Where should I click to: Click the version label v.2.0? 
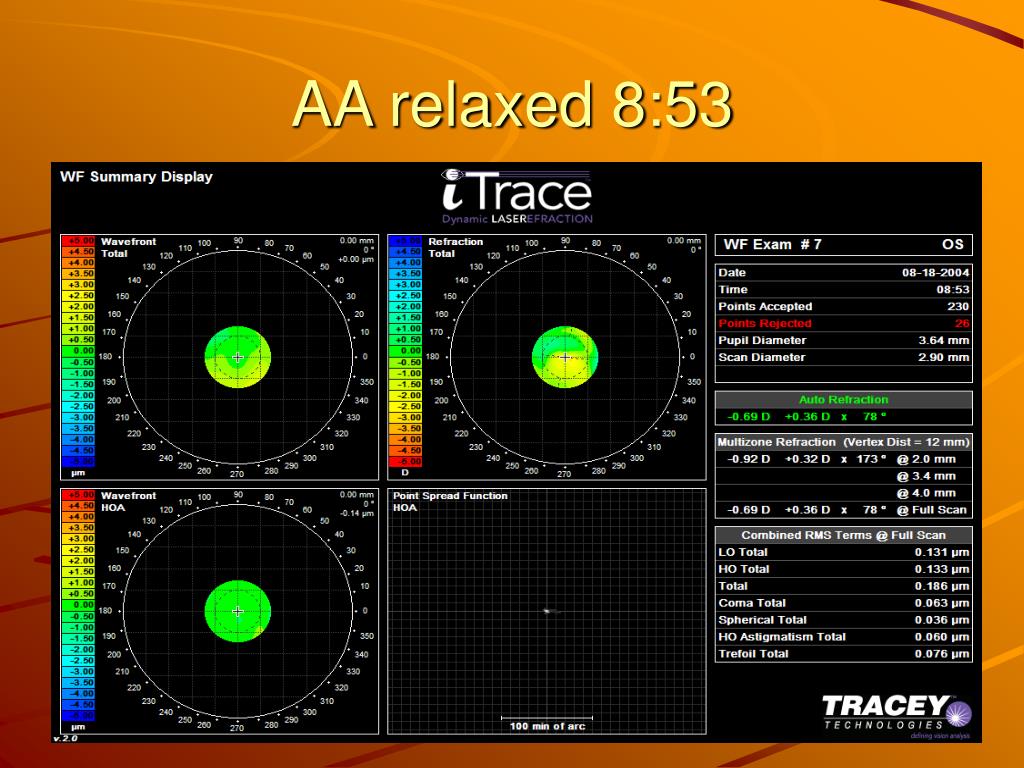point(65,738)
